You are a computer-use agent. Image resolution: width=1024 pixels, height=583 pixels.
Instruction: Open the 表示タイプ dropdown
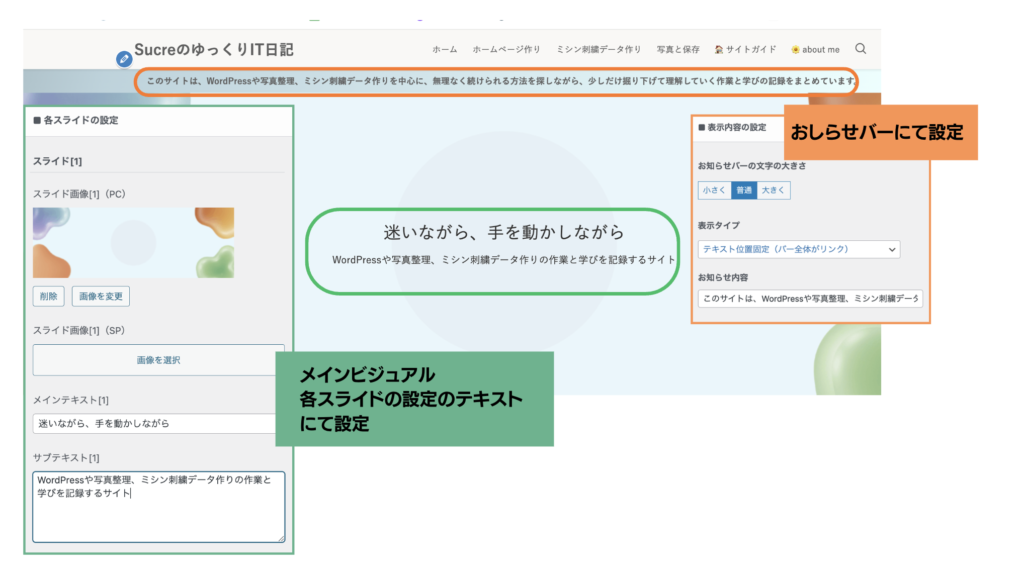799,249
